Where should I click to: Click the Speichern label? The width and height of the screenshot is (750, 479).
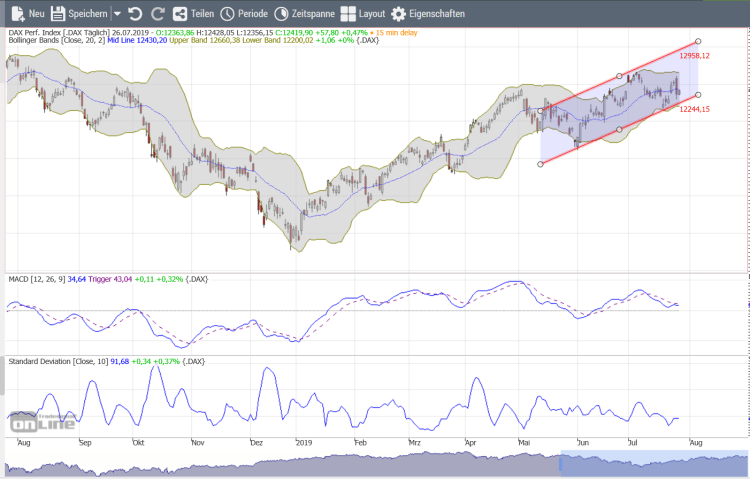(x=88, y=14)
